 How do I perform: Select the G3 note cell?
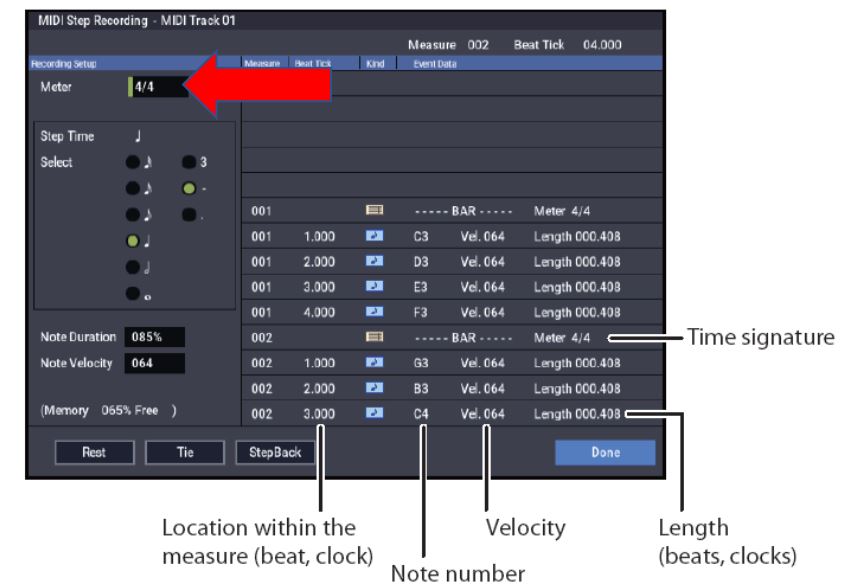[x=421, y=363]
